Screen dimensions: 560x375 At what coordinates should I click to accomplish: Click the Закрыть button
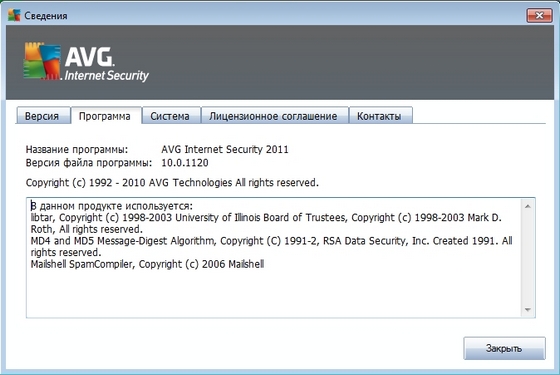pos(504,348)
